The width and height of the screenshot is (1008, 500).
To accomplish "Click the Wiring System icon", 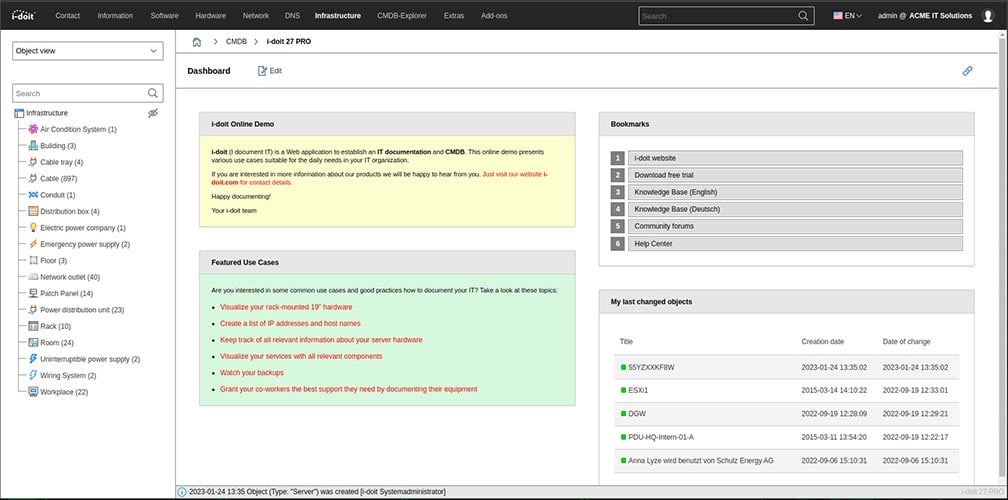I will click(33, 375).
